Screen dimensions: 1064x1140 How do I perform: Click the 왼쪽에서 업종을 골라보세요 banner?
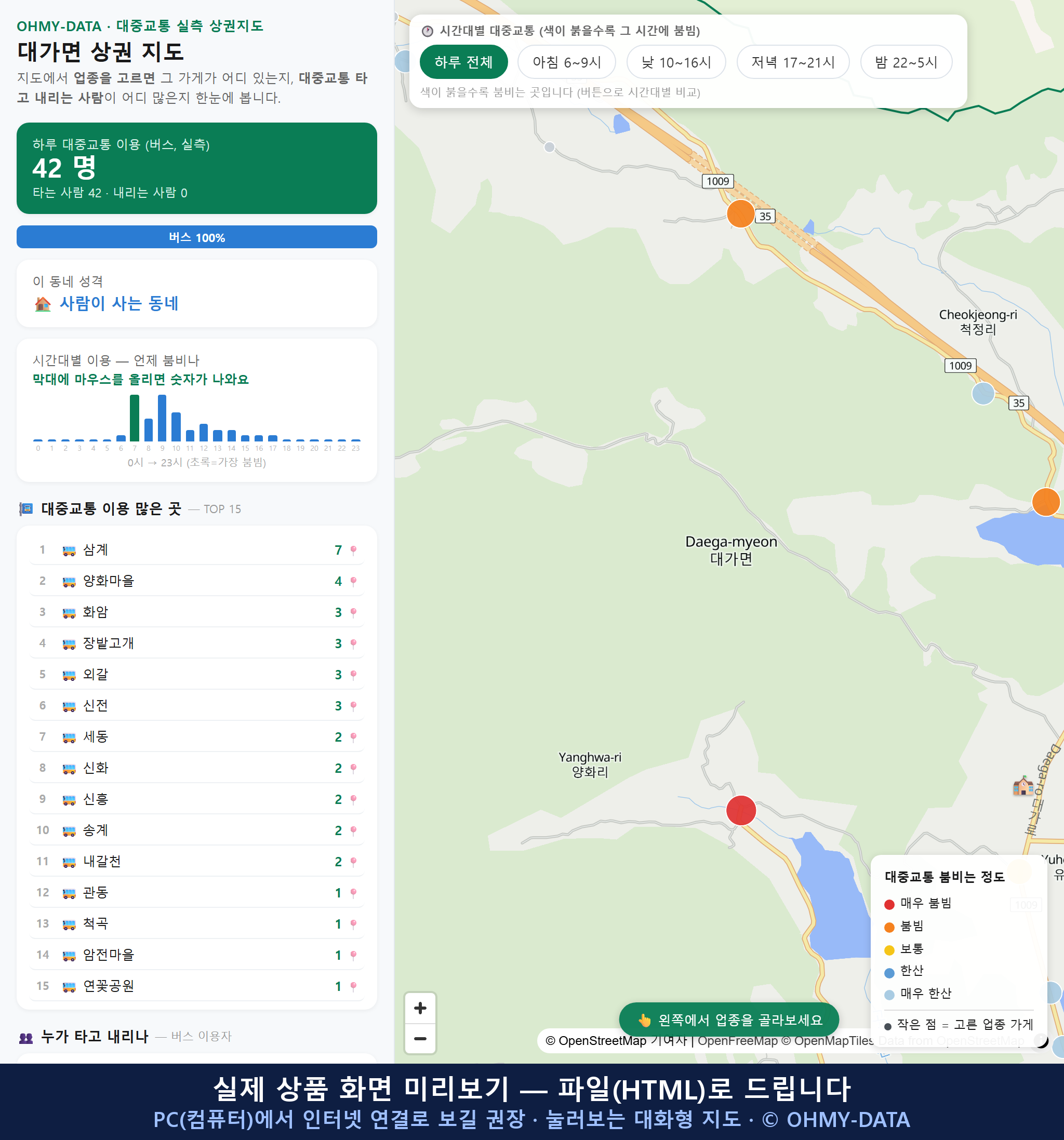(x=728, y=1020)
